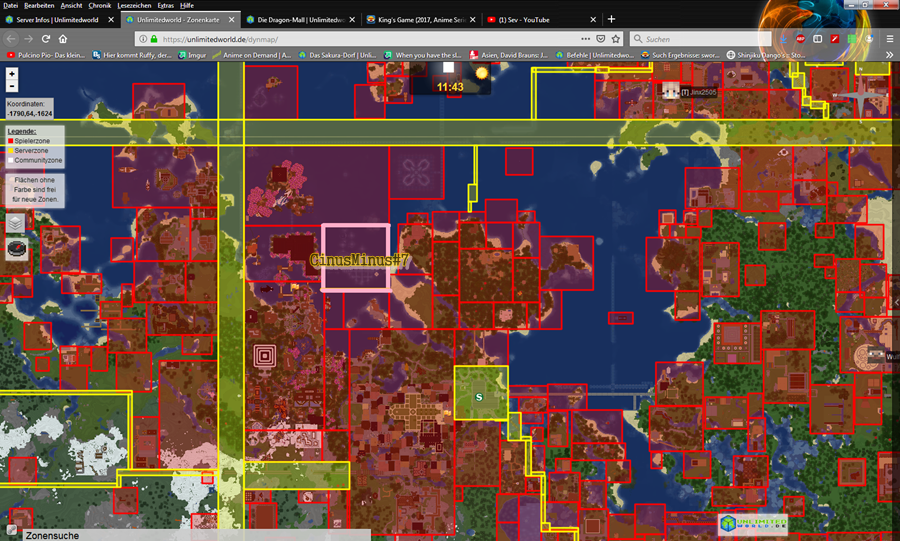Viewport: 900px width, 541px height.
Task: Open Hier kommt Ruffy bookmark
Action: click(x=131, y=55)
